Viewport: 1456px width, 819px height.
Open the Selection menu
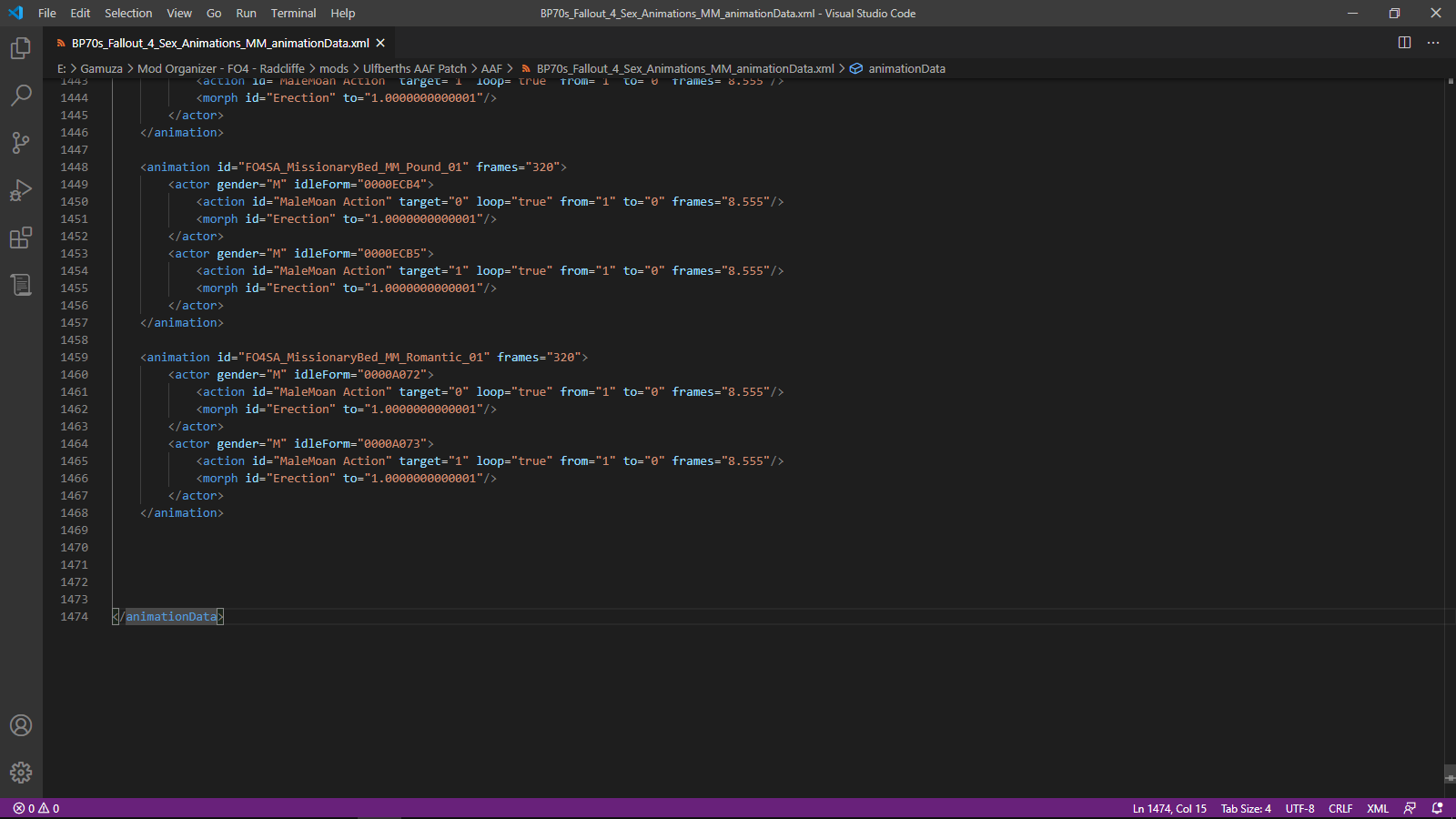pos(128,13)
